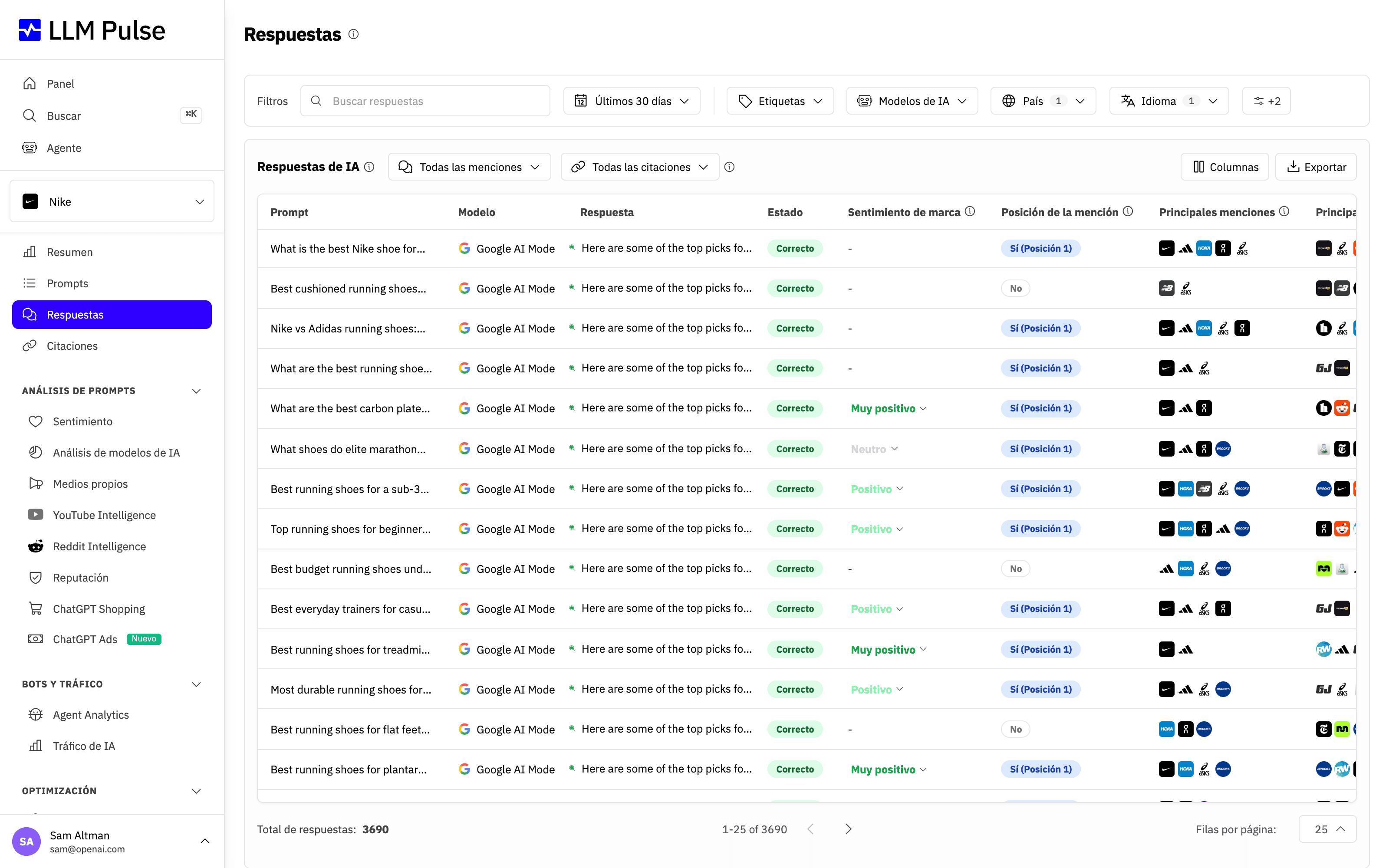The width and height of the screenshot is (1389, 868).
Task: Click the Buscar respuestas search field
Action: (425, 101)
